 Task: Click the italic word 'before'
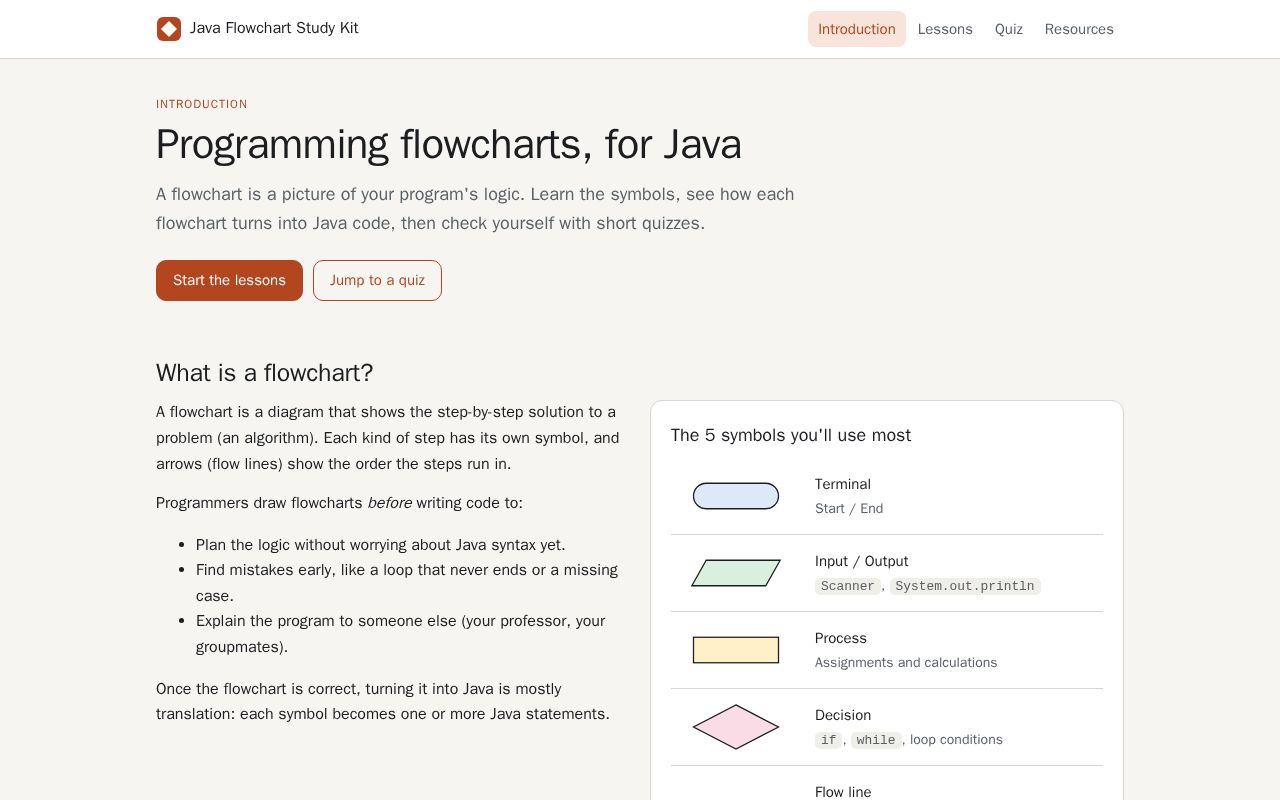tap(390, 503)
